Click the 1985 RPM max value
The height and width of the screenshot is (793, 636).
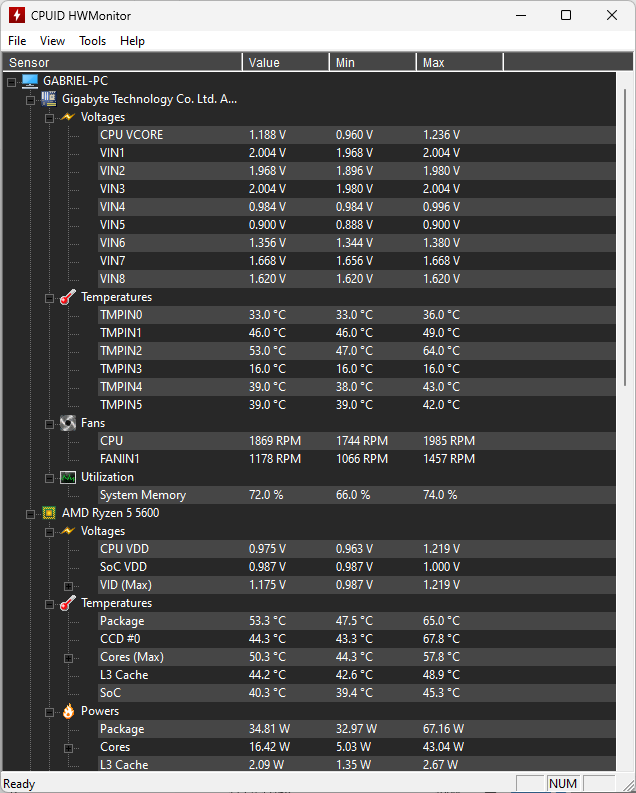(449, 441)
